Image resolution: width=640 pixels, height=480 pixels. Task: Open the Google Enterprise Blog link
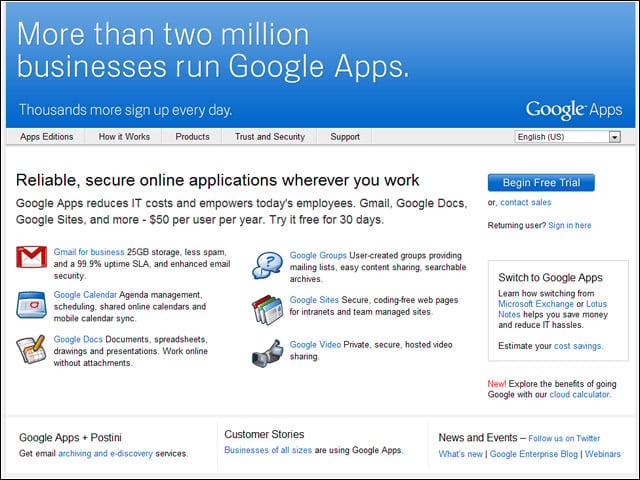pos(533,454)
